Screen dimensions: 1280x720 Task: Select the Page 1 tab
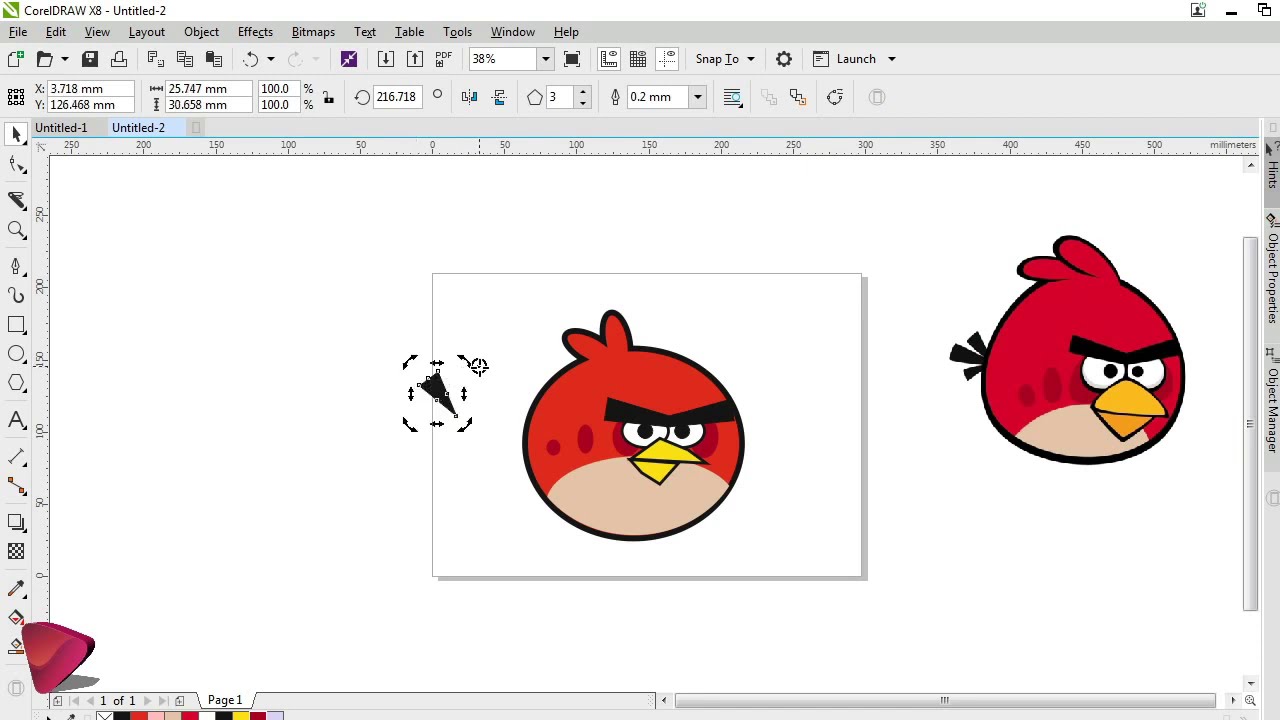click(225, 700)
